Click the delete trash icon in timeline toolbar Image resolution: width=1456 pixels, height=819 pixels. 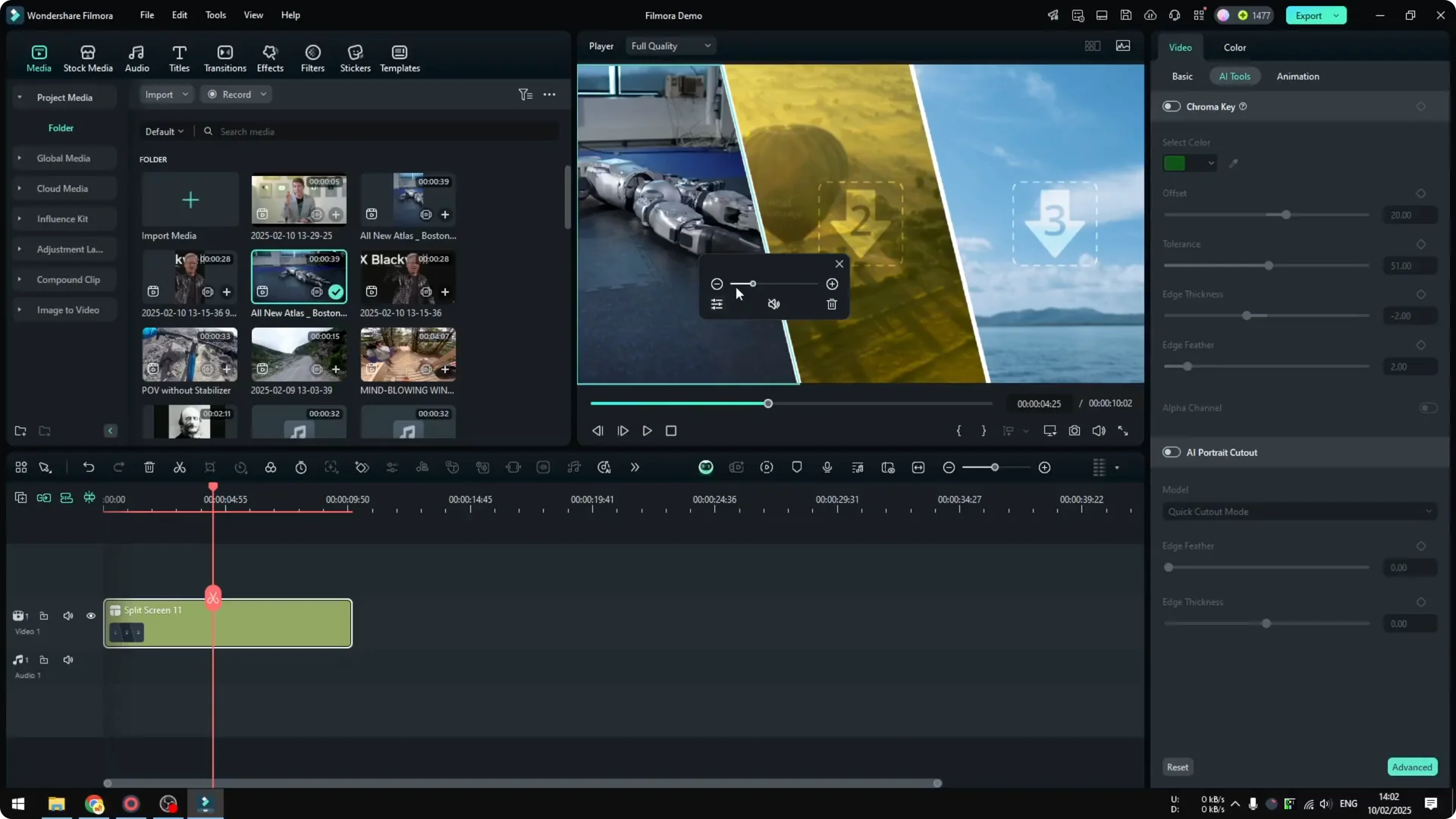coord(149,468)
